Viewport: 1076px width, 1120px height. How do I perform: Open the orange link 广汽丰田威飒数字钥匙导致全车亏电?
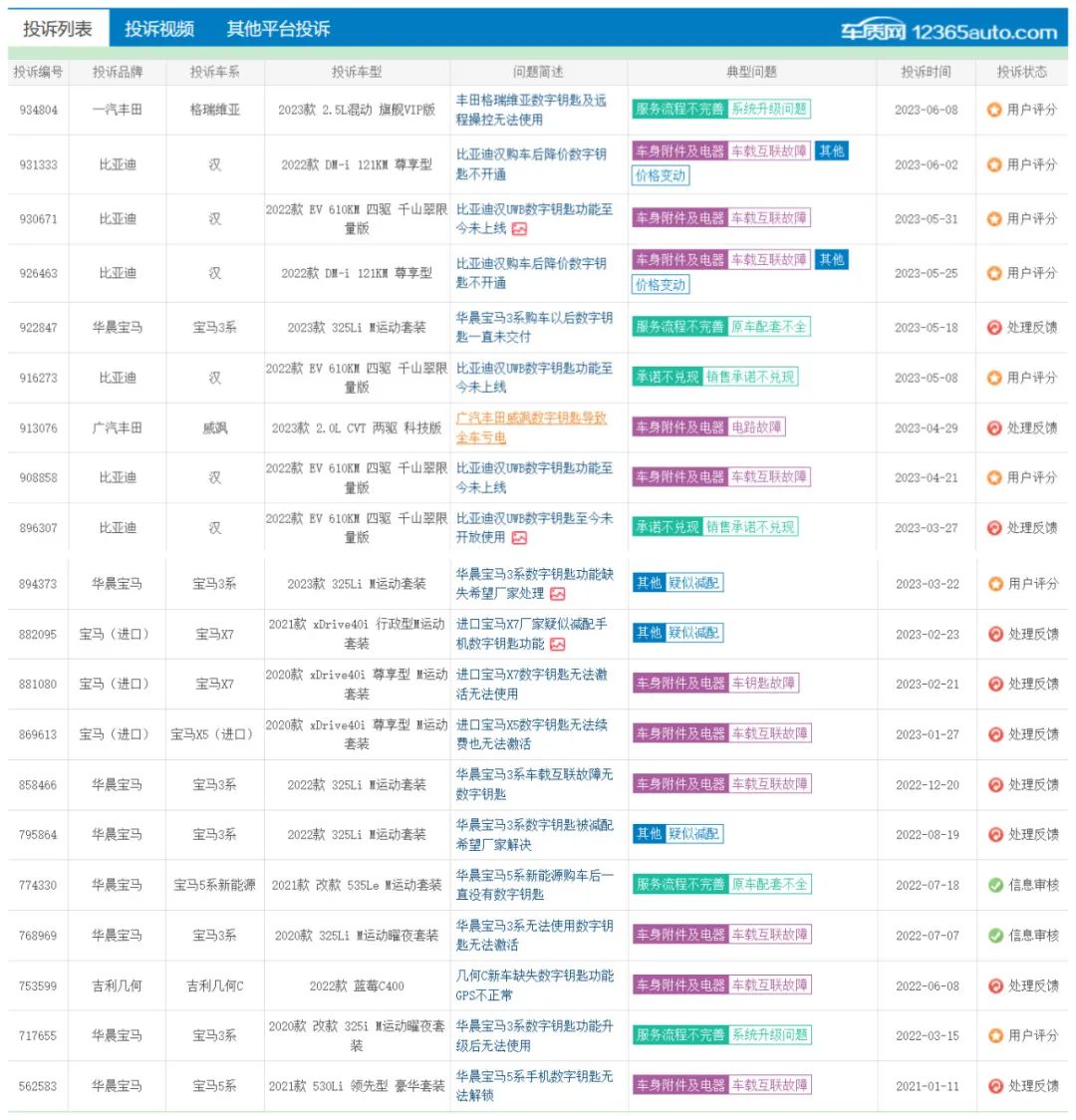[531, 427]
